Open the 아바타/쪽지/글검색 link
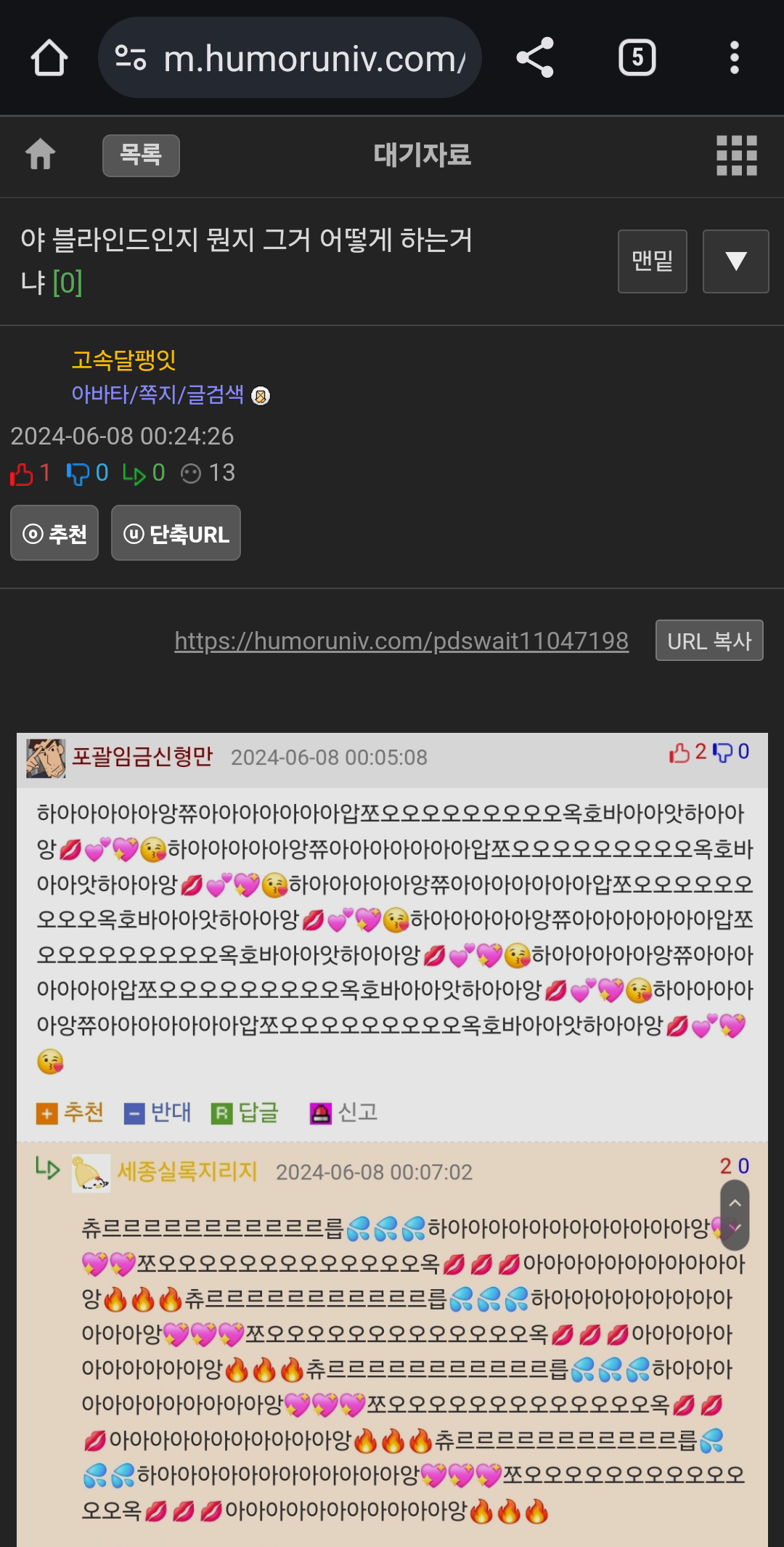The image size is (784, 1547). point(158,394)
